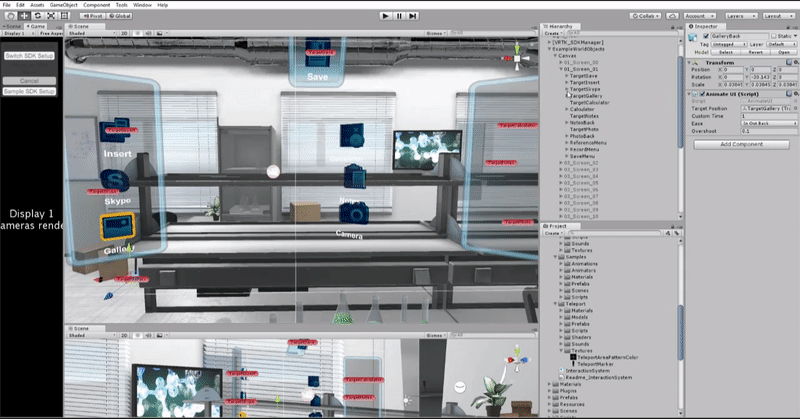Click Search by Type icon in Project

pos(667,233)
